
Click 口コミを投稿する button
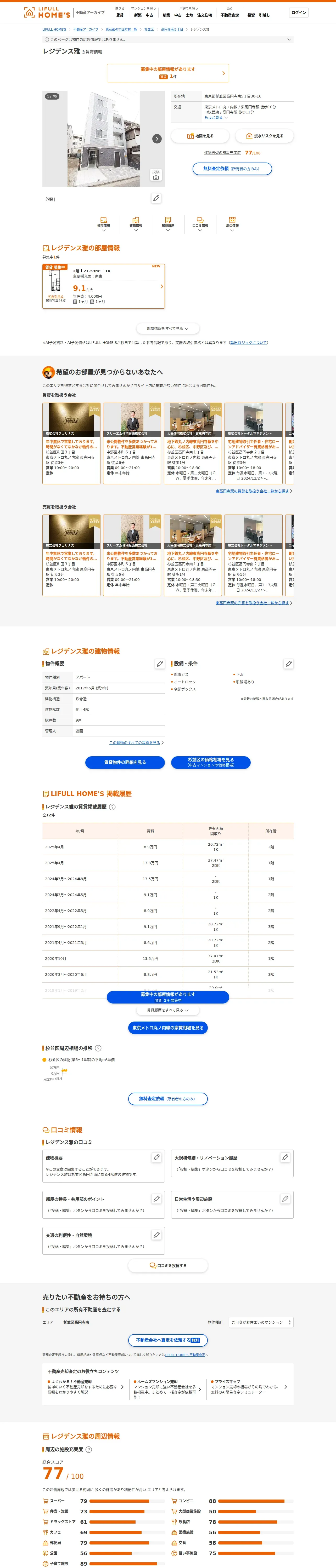pos(168,1265)
